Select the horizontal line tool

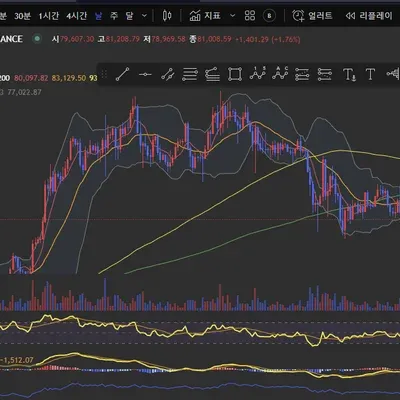(x=145, y=74)
